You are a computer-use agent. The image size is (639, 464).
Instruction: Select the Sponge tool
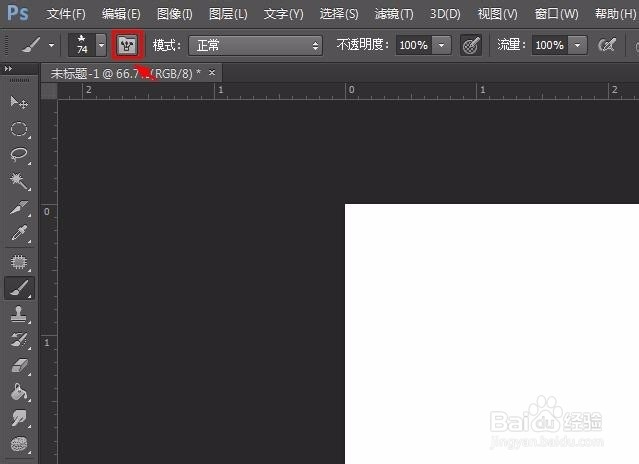19,444
